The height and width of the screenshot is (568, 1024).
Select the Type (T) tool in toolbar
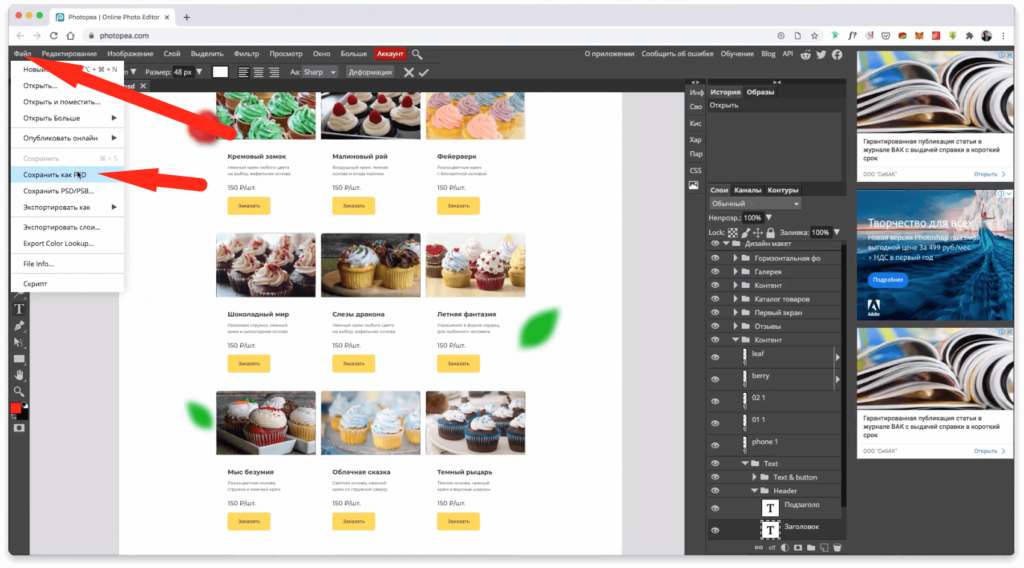18,308
